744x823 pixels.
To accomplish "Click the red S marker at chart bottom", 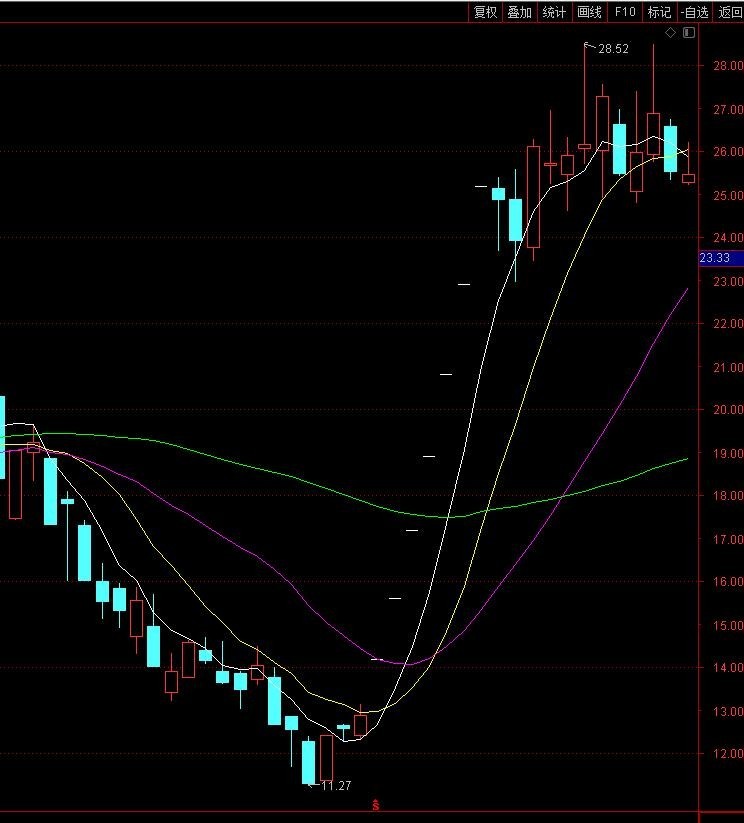I will pos(375,805).
